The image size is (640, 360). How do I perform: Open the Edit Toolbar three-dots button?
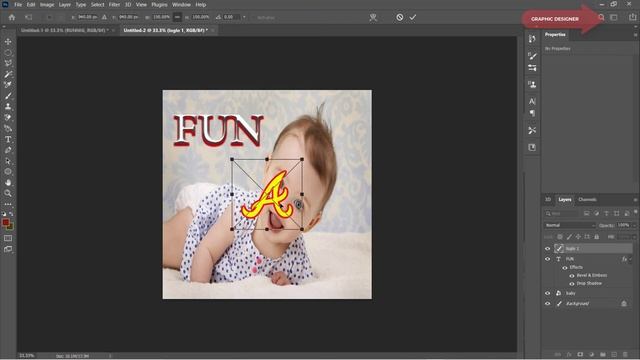8,204
